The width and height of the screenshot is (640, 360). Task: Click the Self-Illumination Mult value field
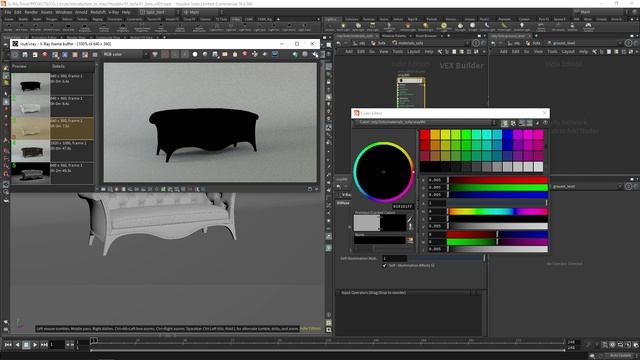click(x=395, y=258)
